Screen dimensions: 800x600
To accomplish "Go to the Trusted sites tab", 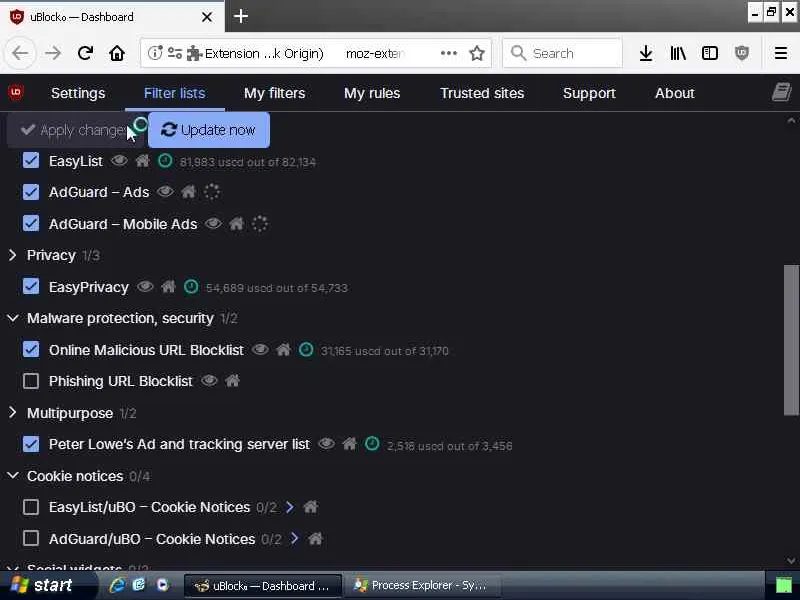I will (482, 93).
